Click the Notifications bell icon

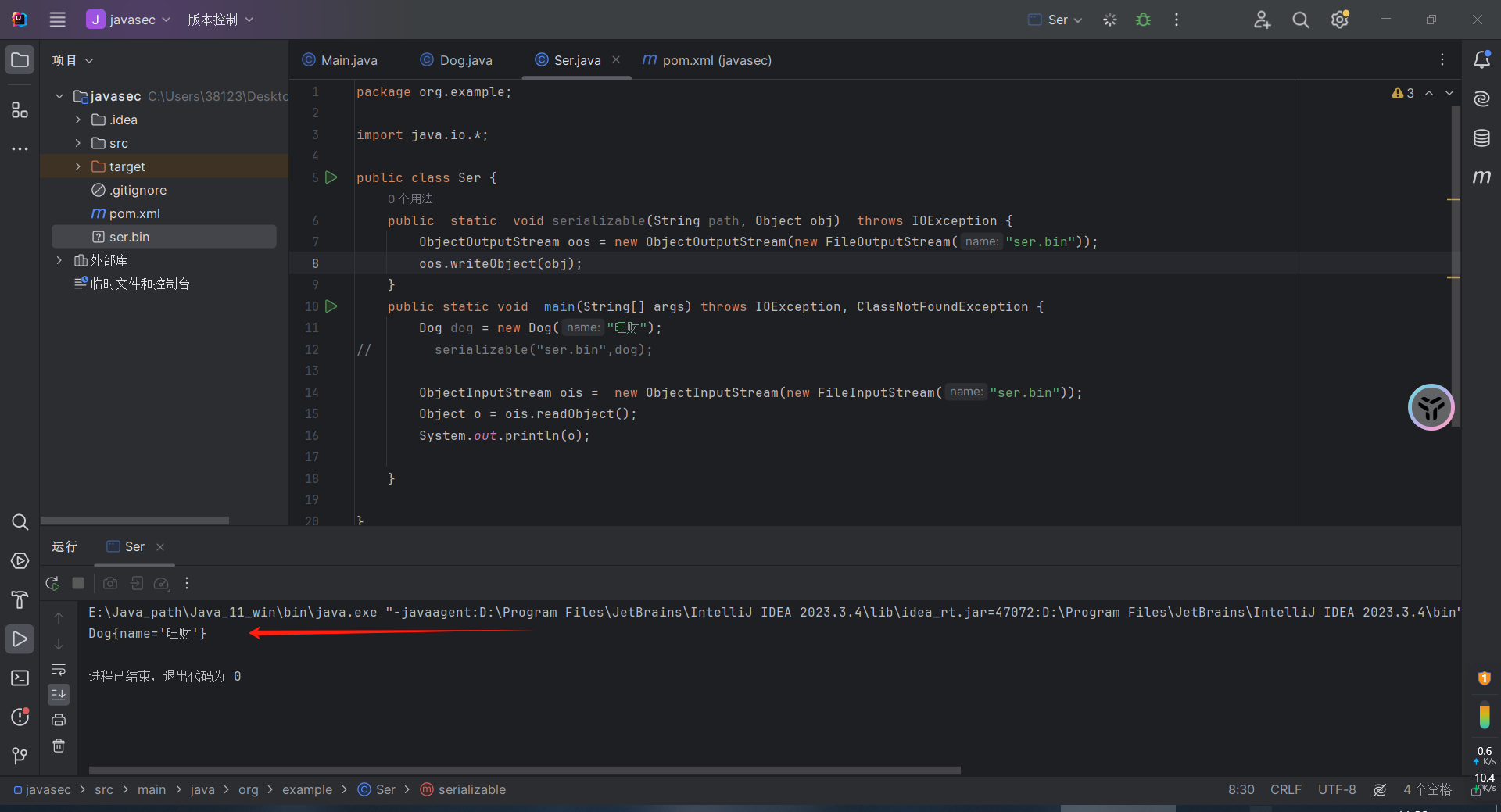[x=1481, y=60]
